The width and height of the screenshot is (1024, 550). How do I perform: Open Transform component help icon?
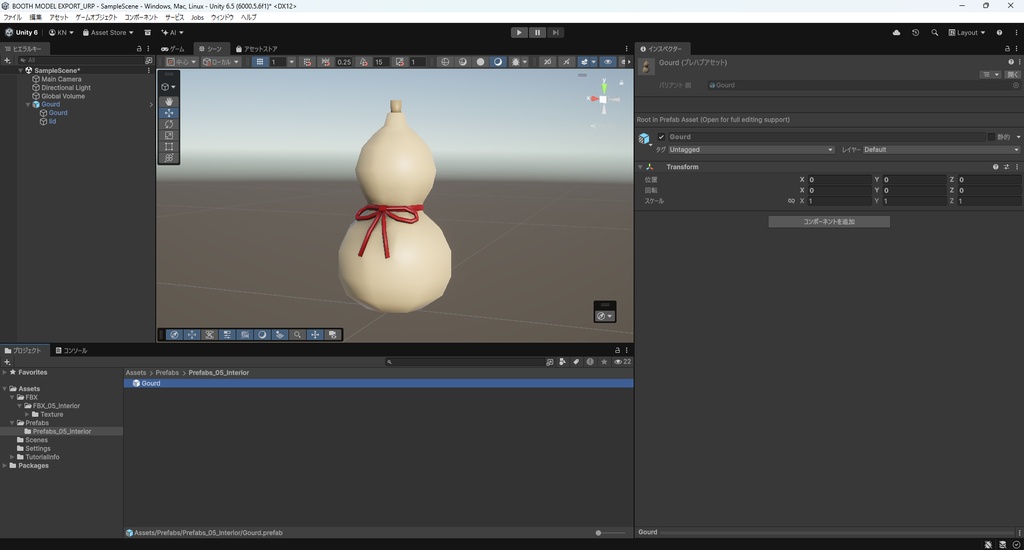995,167
